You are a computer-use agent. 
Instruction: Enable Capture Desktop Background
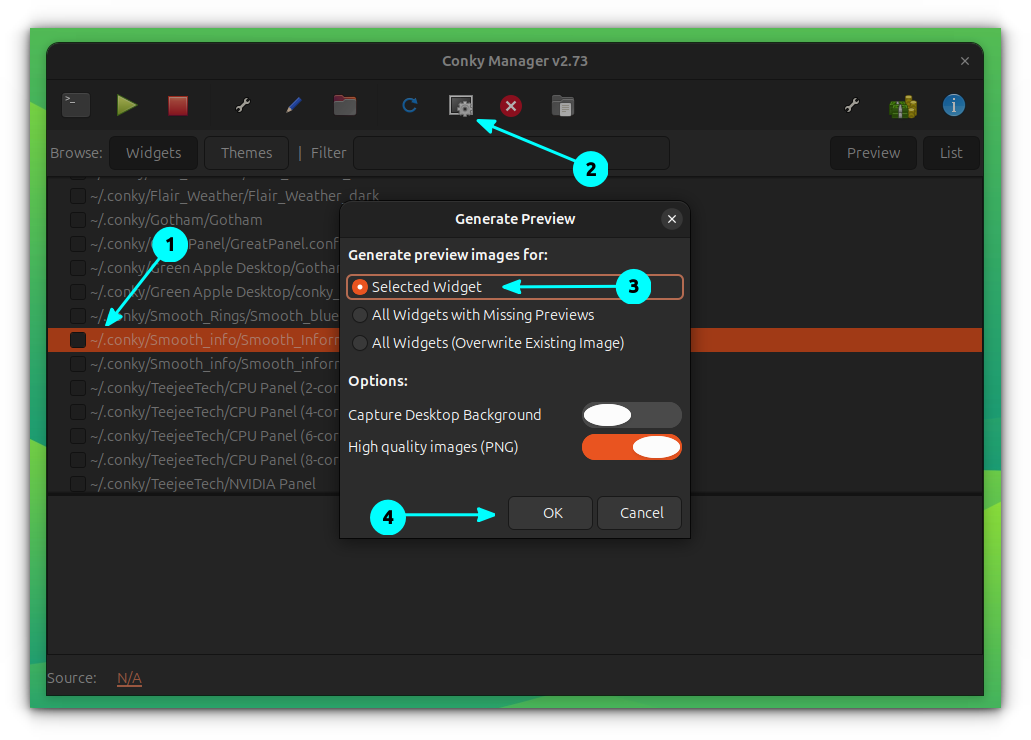click(631, 414)
